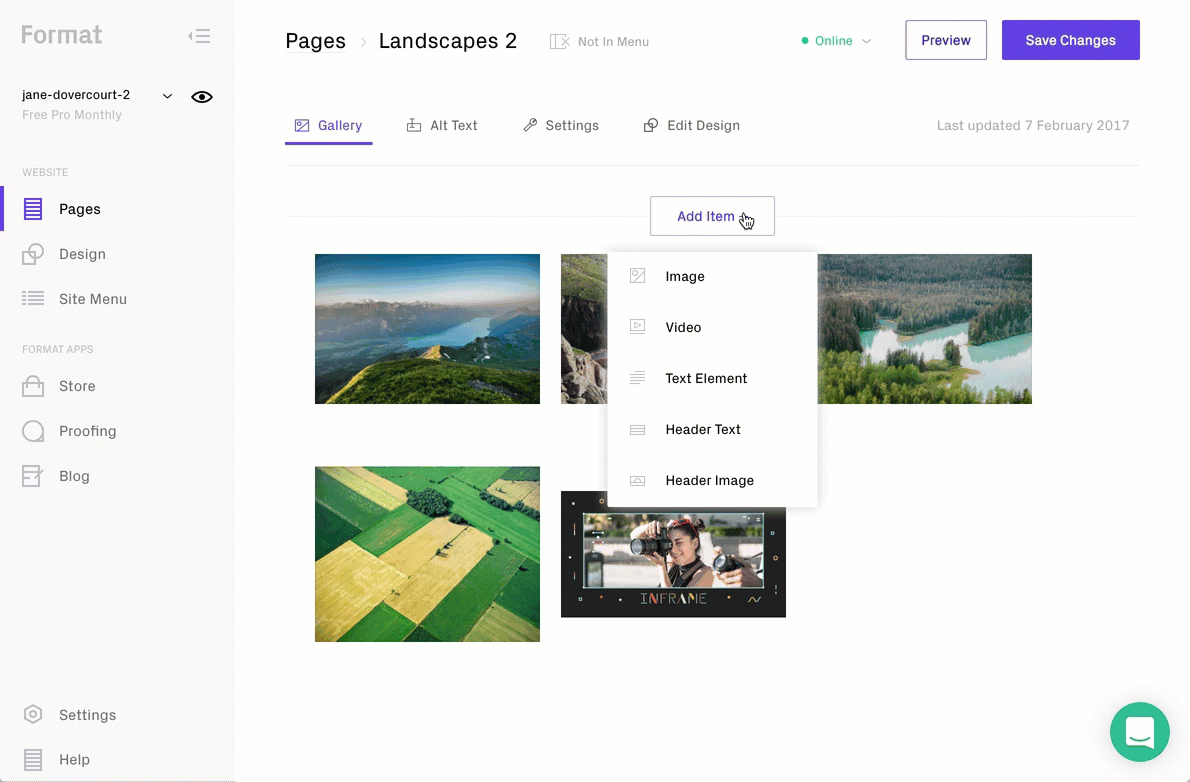
Task: Click the Store shopping bag icon
Action: click(33, 386)
